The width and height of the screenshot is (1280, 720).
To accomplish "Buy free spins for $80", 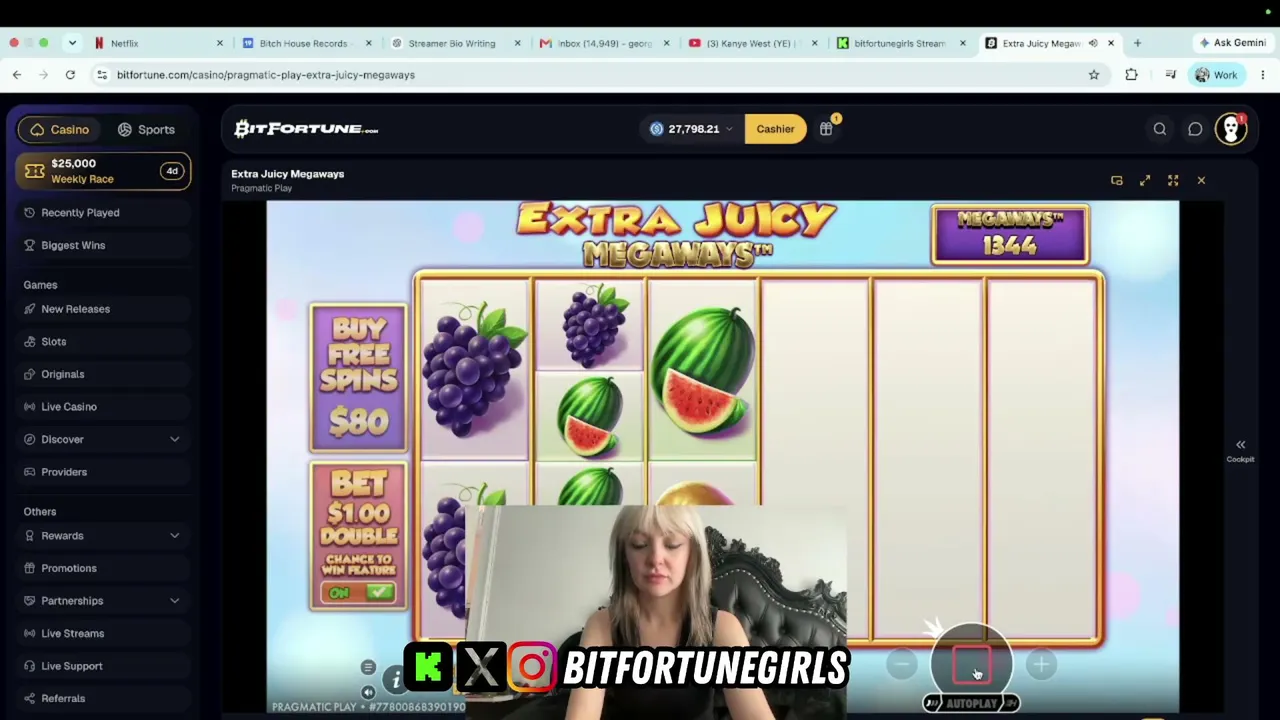I will [x=358, y=377].
